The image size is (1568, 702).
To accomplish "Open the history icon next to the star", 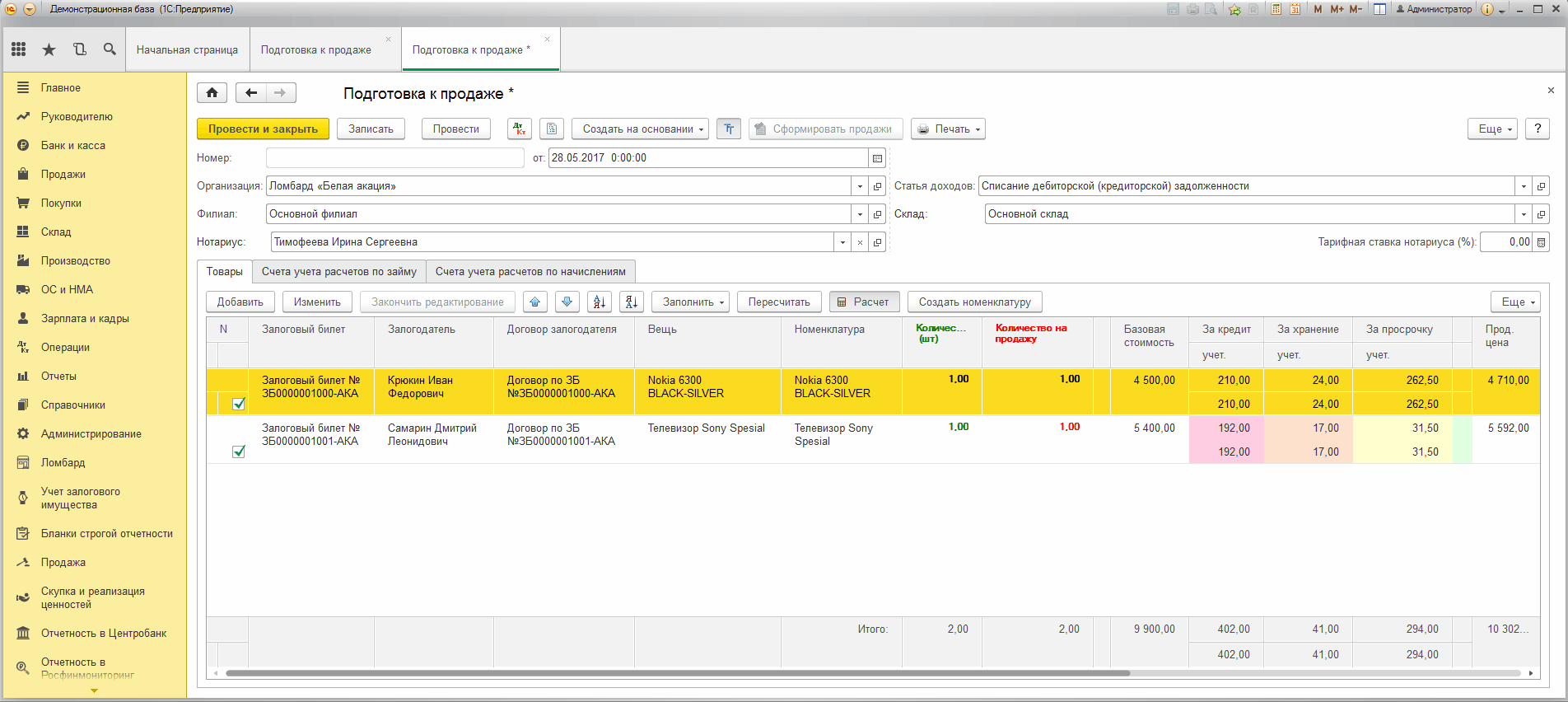I will pos(80,49).
